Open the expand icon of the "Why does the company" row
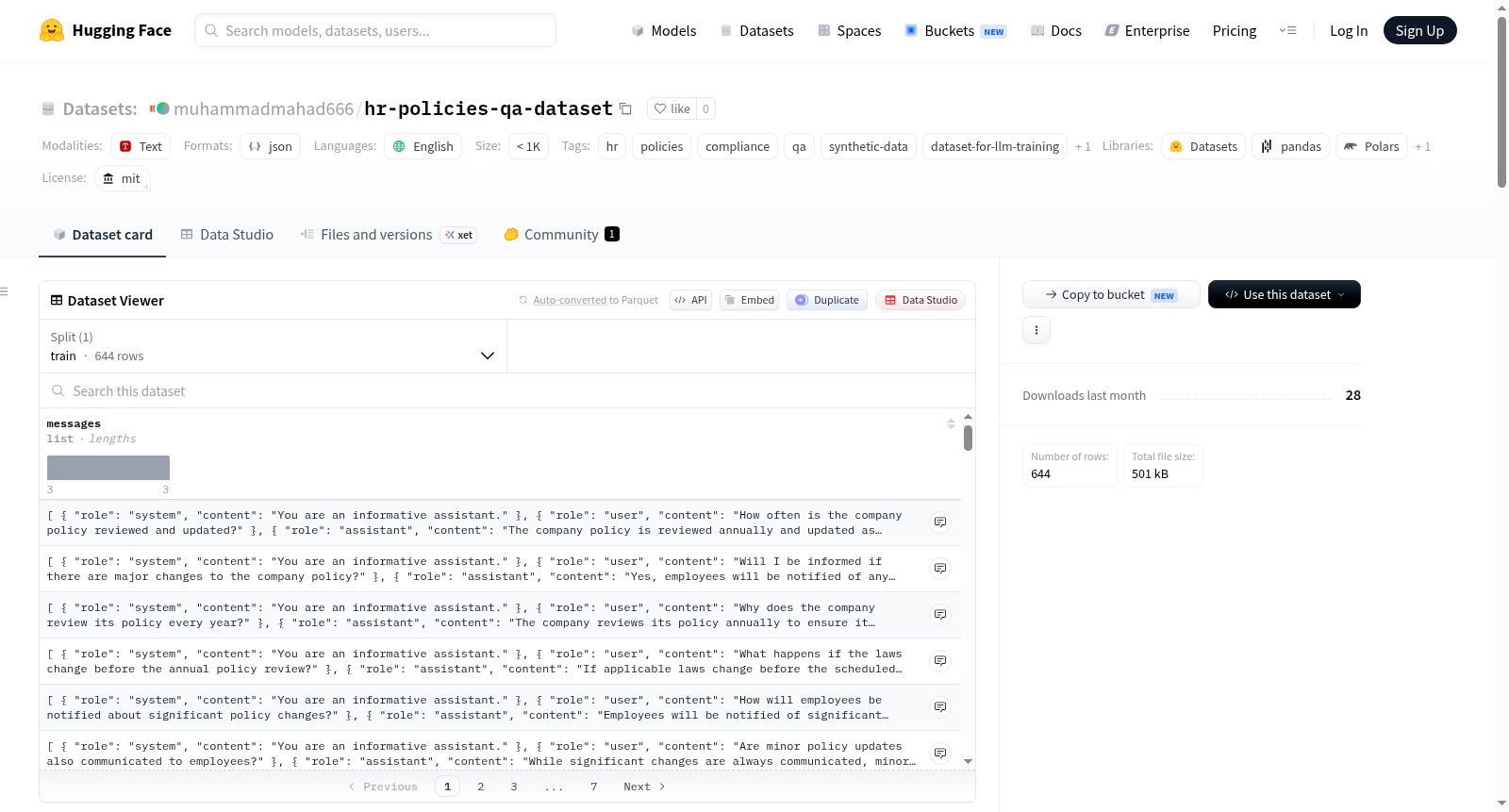Screen dimensions: 1509x812 coord(940,615)
